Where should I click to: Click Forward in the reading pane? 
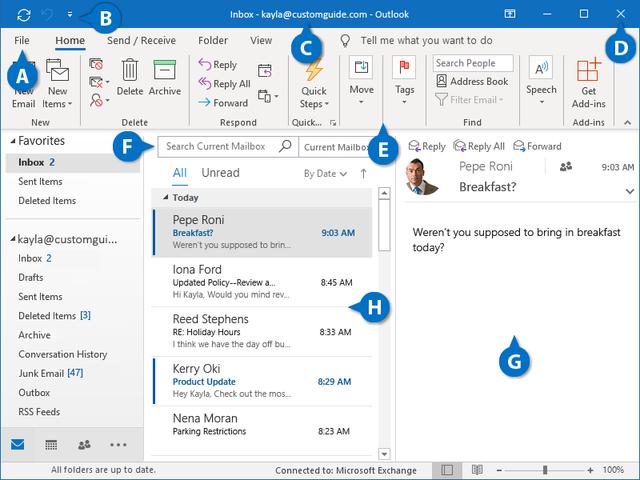pos(537,146)
